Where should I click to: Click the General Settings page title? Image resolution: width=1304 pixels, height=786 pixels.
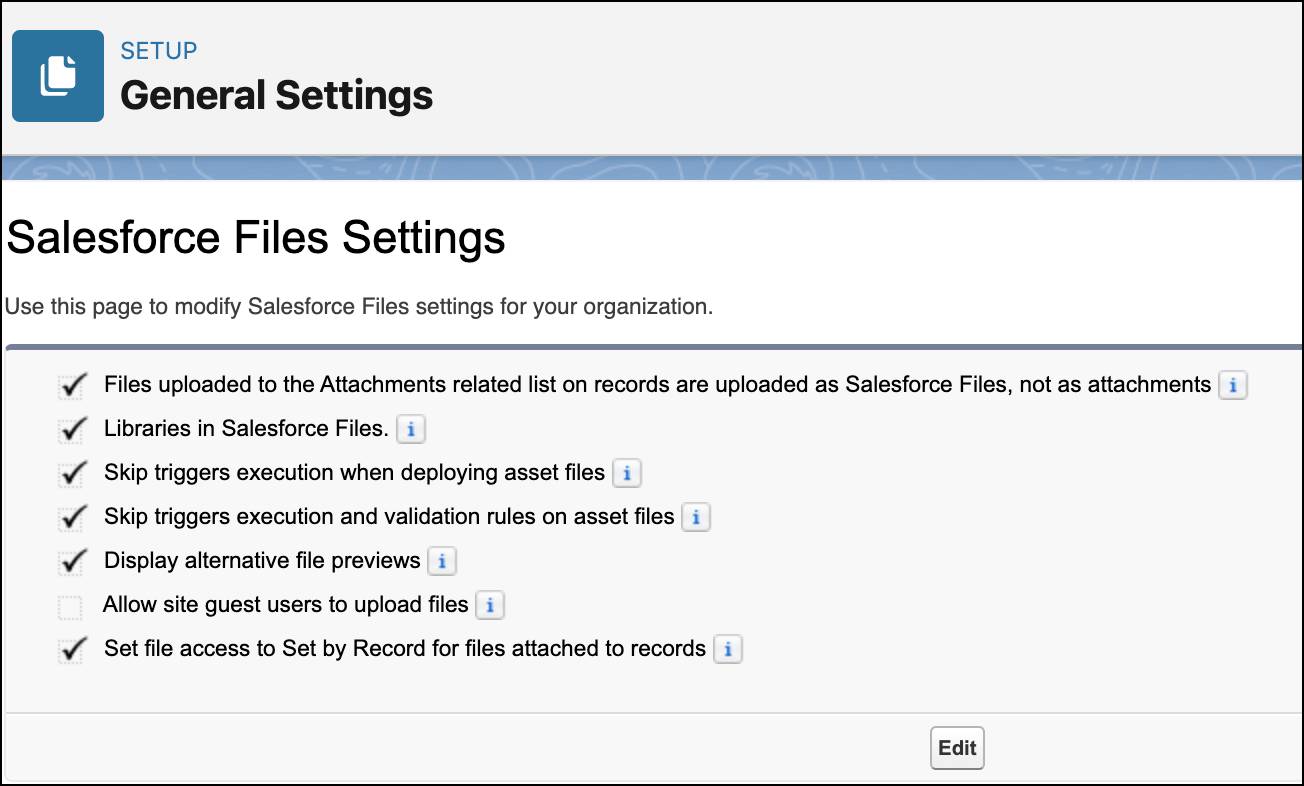[277, 95]
